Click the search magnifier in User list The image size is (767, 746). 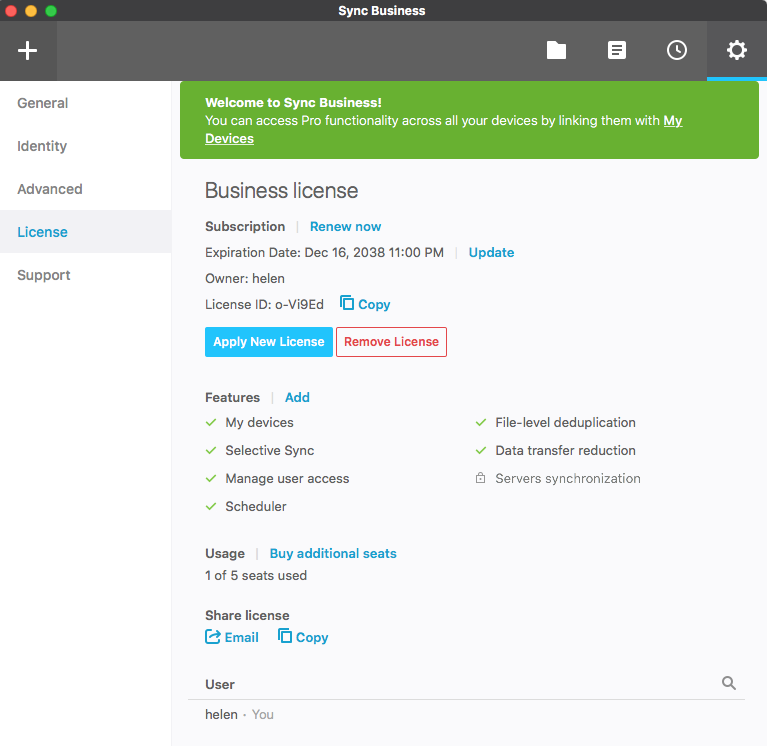[728, 683]
